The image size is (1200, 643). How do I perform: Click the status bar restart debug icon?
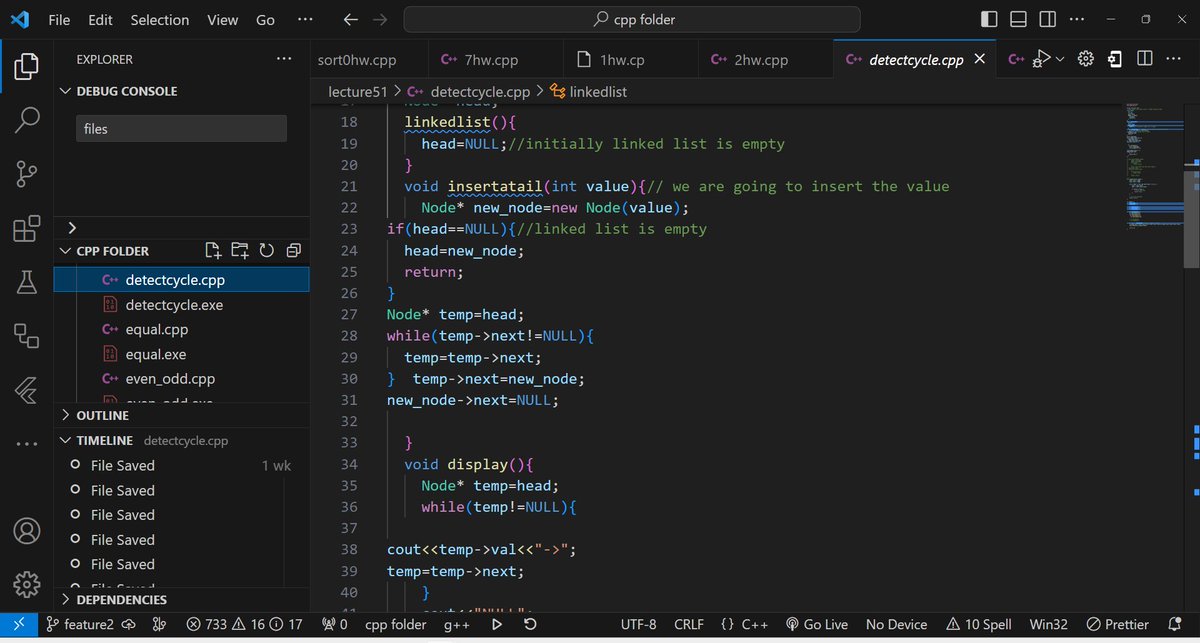point(530,624)
